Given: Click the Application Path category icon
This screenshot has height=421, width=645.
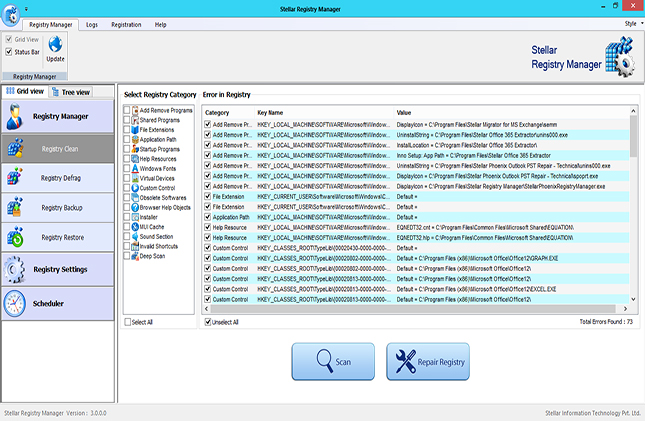Looking at the screenshot, I should pos(135,140).
